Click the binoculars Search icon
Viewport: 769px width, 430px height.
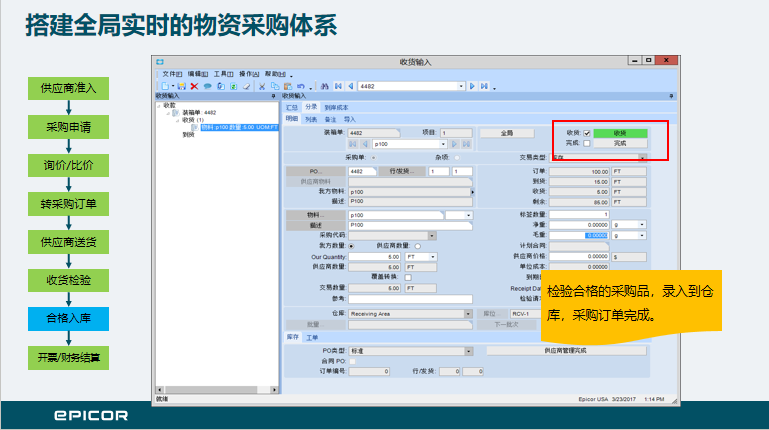(325, 86)
